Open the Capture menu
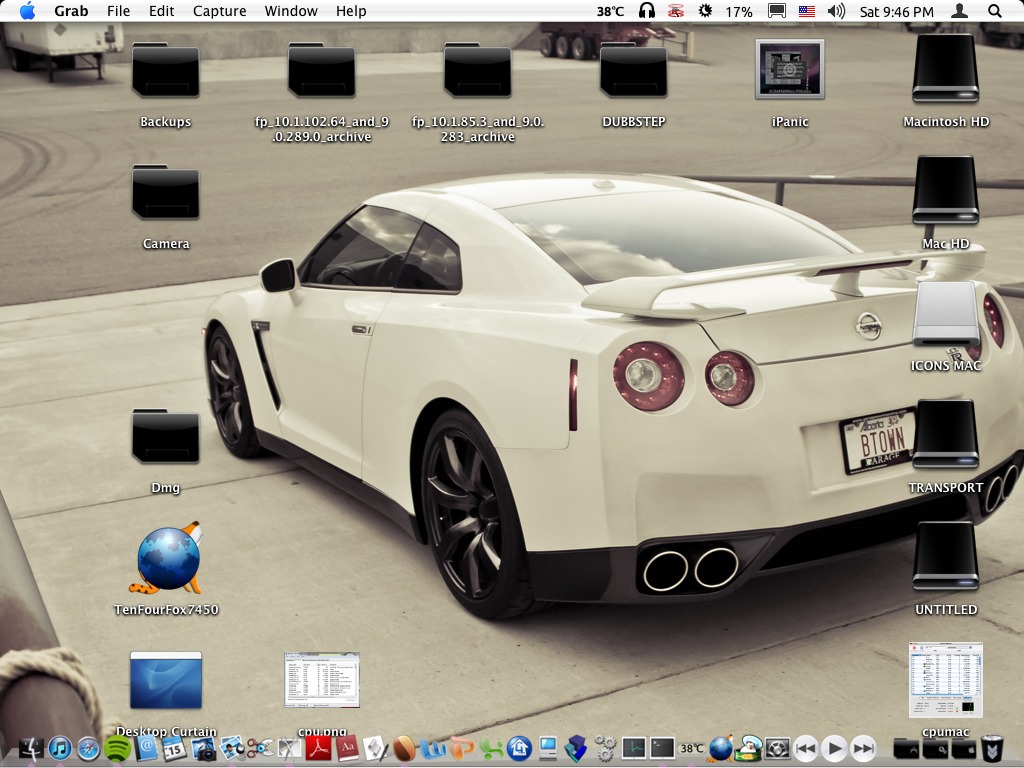Image resolution: width=1024 pixels, height=768 pixels. (x=219, y=11)
